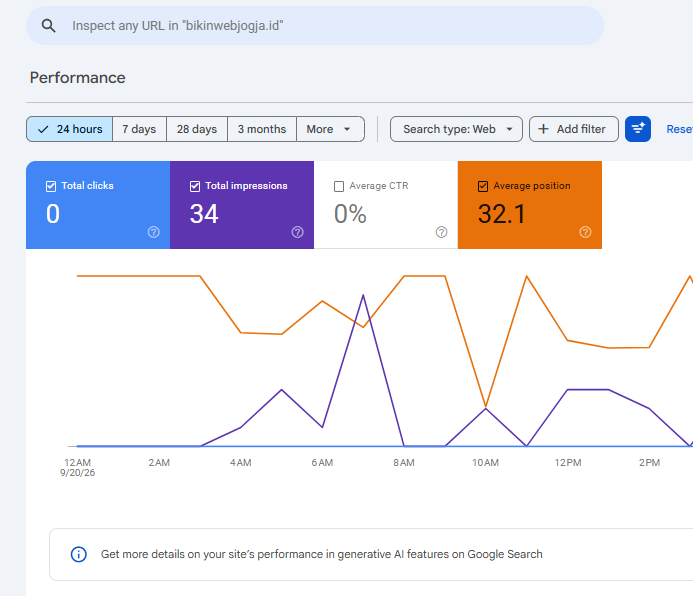Click the search magnifier icon

pyautogui.click(x=49, y=26)
